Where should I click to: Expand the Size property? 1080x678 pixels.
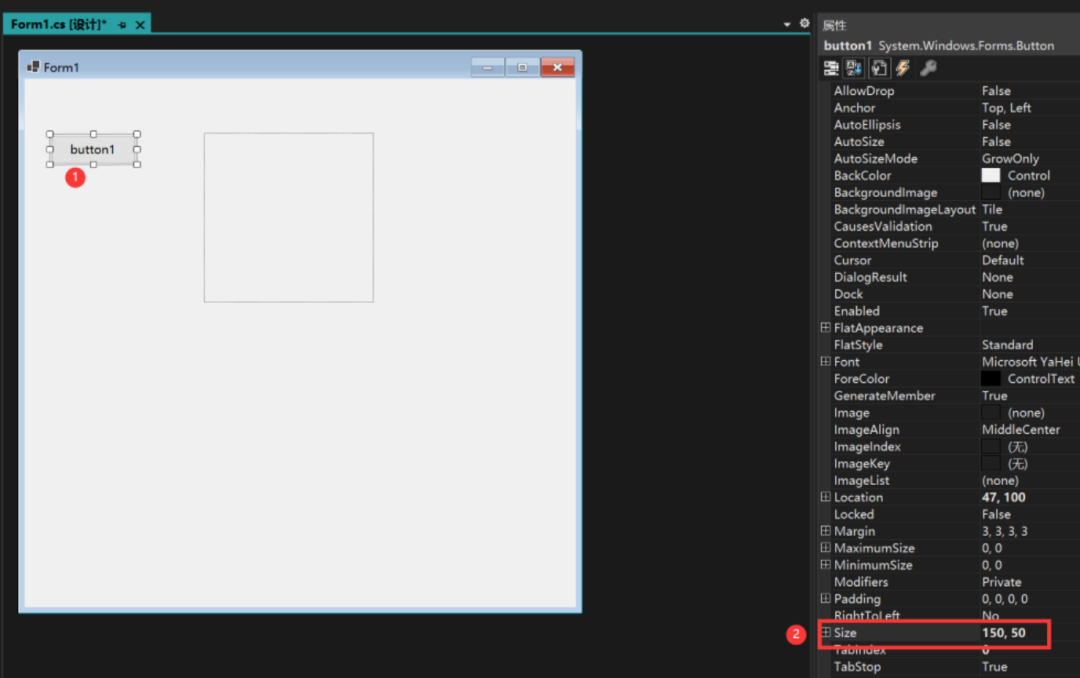825,632
